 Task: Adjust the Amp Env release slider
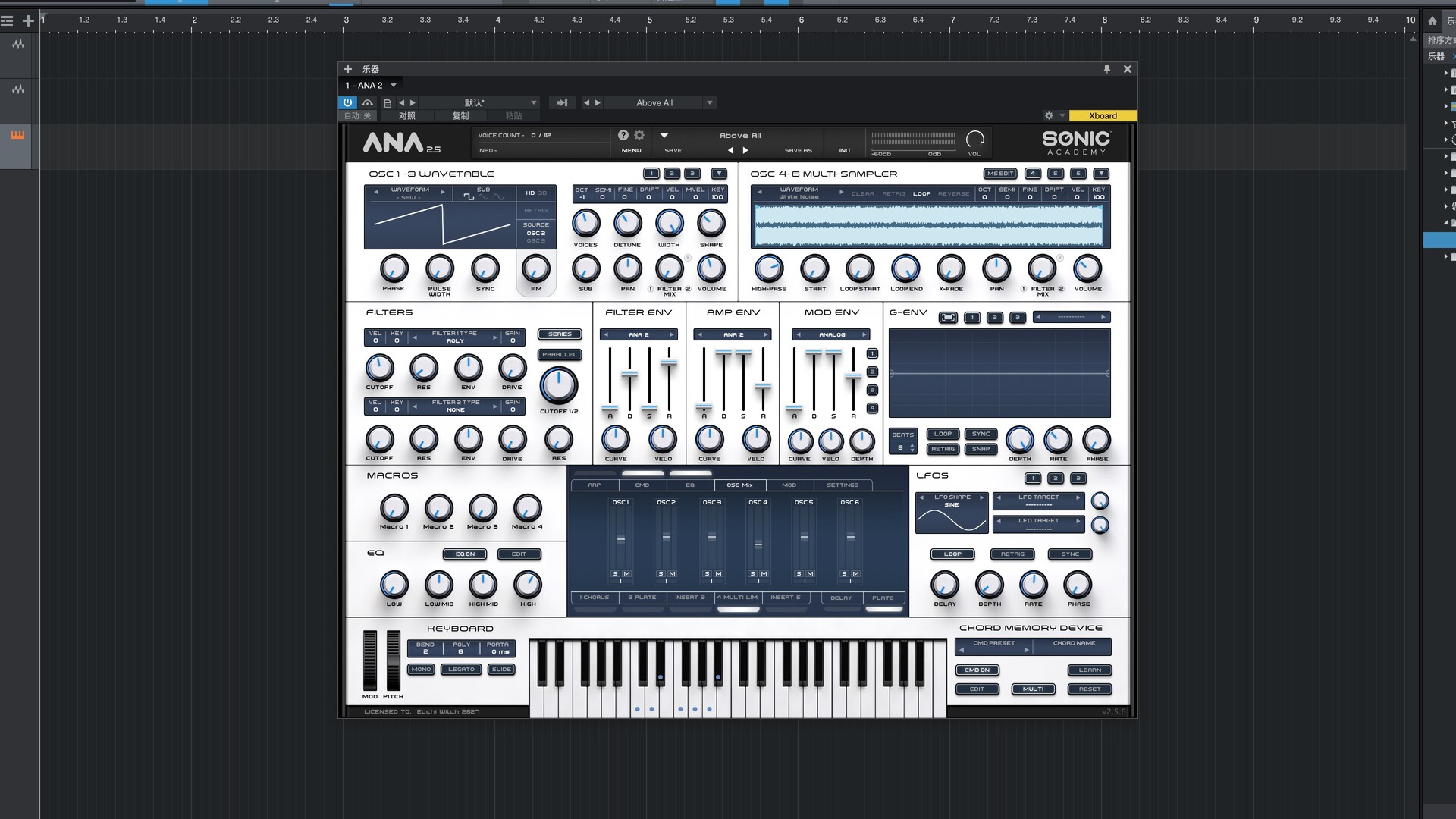click(x=763, y=386)
